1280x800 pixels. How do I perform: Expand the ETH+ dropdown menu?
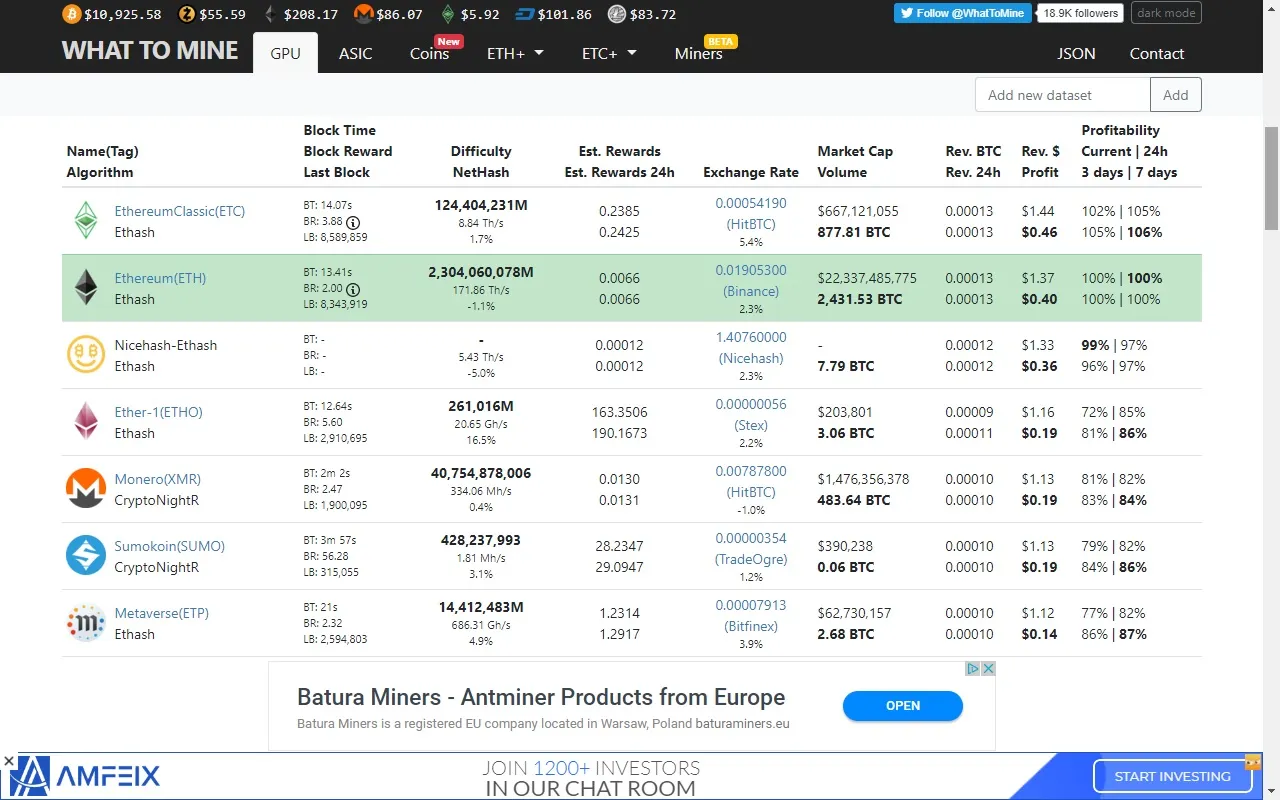515,53
